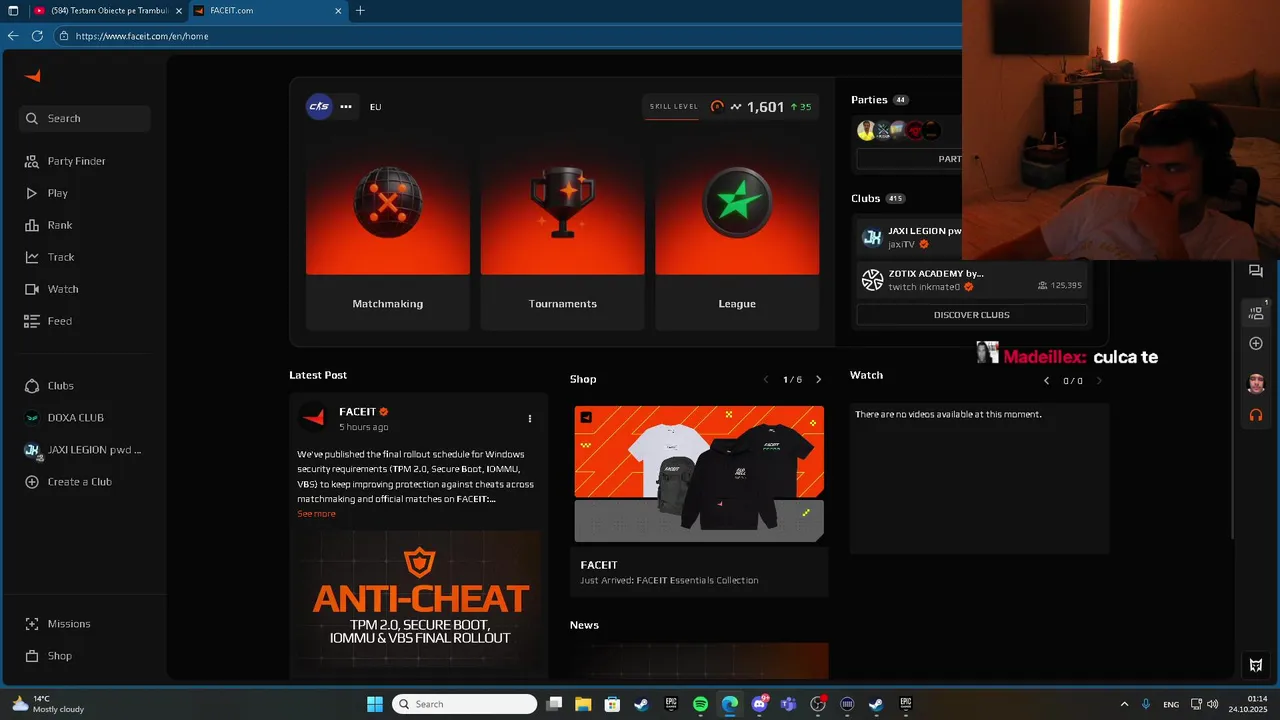Click the browser address bar URL
The width and height of the screenshot is (1280, 720).
point(142,36)
